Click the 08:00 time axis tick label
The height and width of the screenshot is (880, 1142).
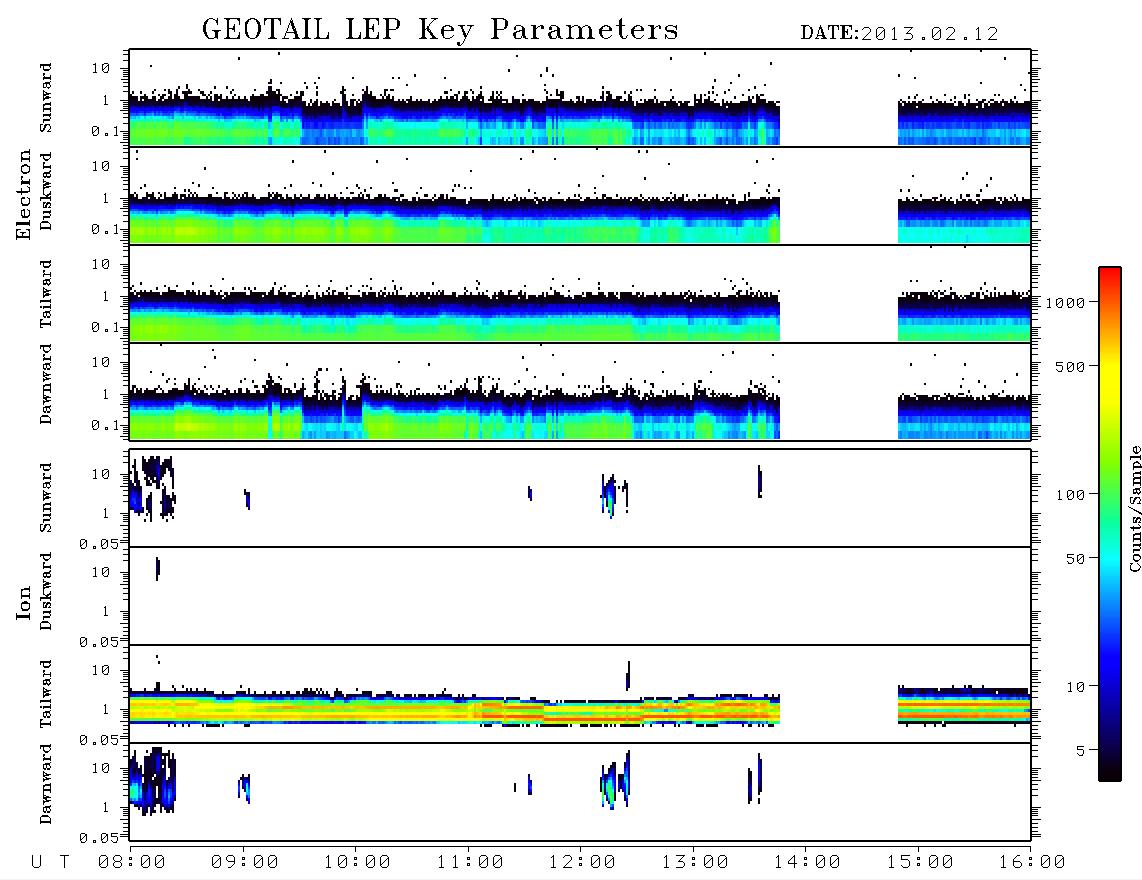click(132, 862)
